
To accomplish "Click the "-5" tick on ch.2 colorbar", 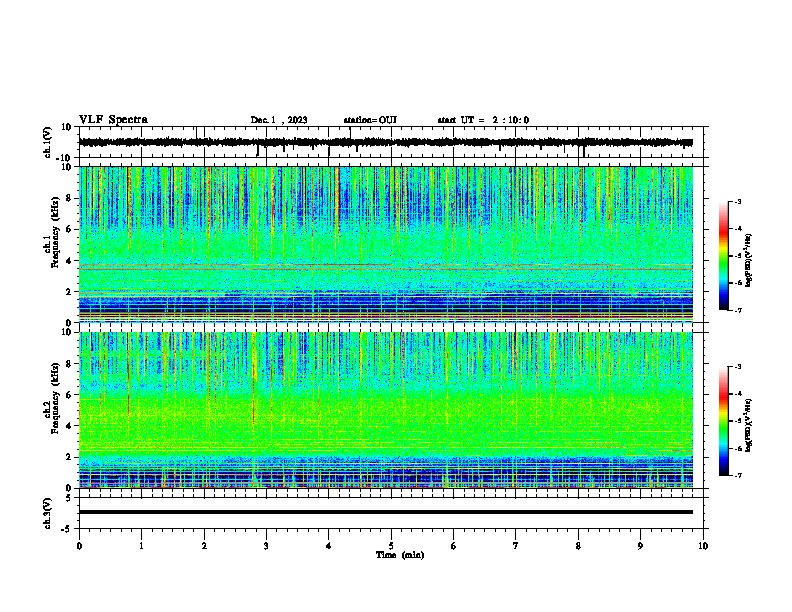I will pyautogui.click(x=738, y=421).
